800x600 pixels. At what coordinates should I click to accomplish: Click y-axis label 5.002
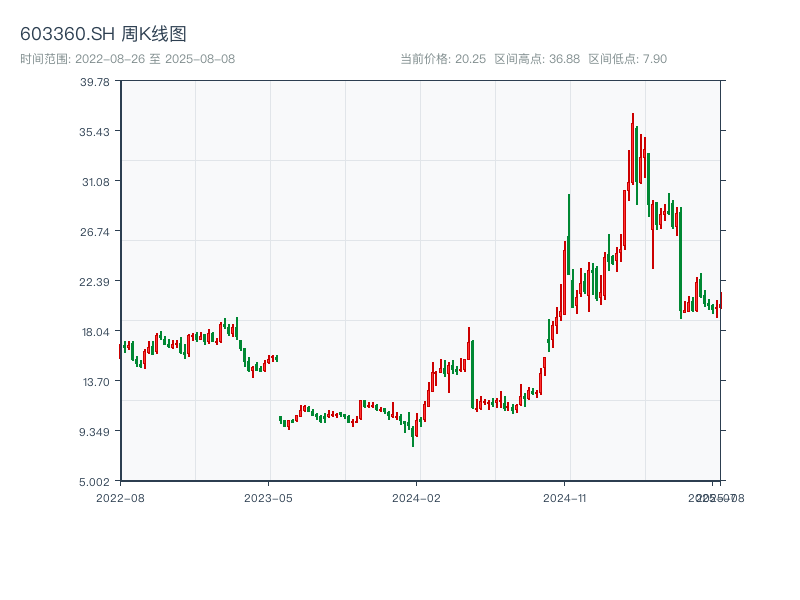(x=94, y=482)
